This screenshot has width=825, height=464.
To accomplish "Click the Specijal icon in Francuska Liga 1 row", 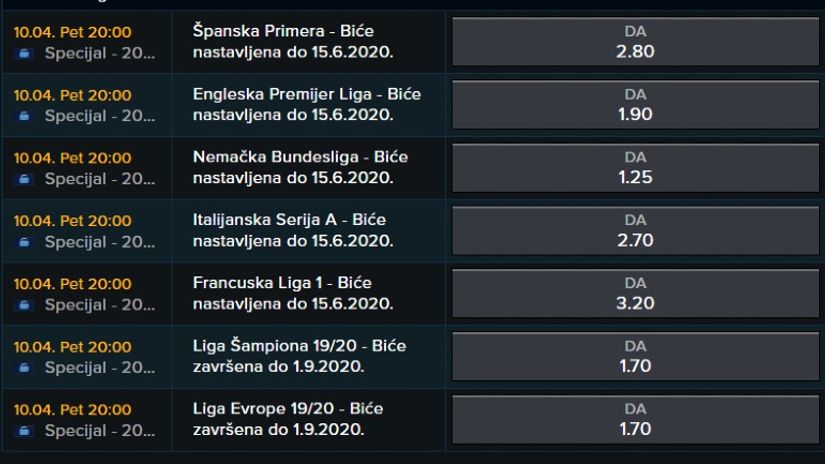I will [24, 305].
